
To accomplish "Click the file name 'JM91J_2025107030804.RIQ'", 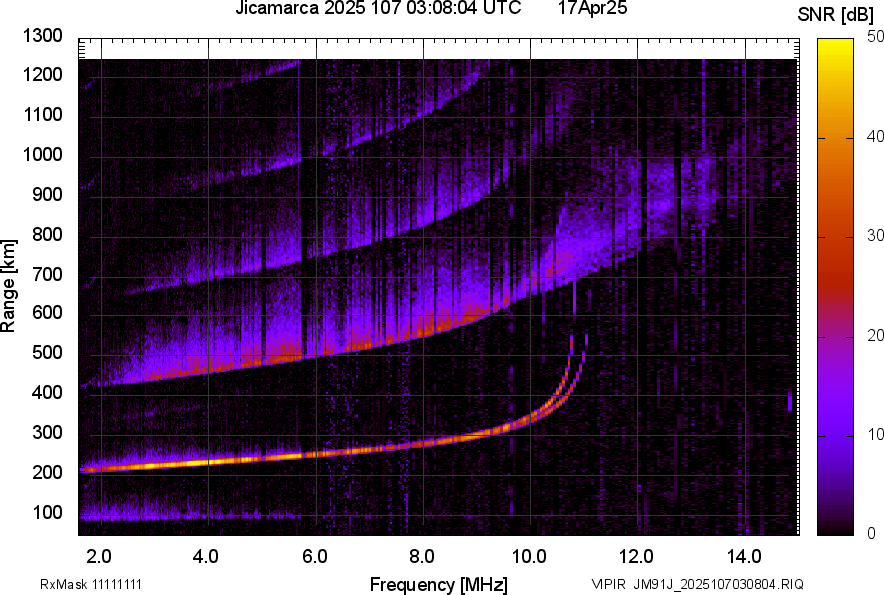I will tap(718, 584).
